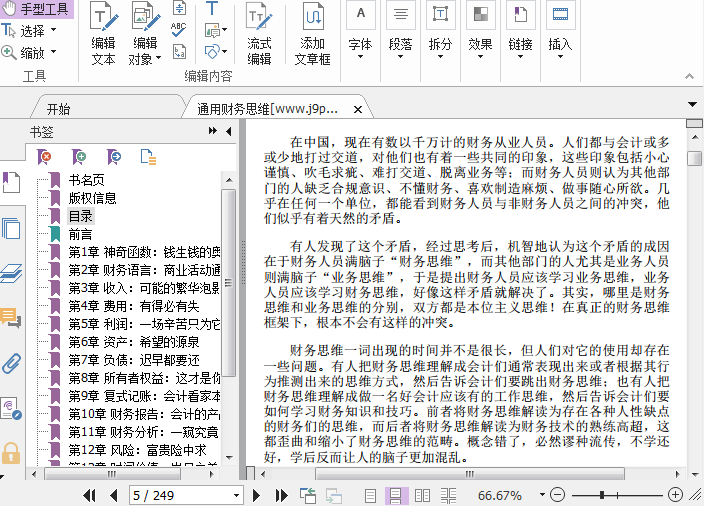
Task: Jump to bookmark 第4章 费用
Action: (x=132, y=306)
